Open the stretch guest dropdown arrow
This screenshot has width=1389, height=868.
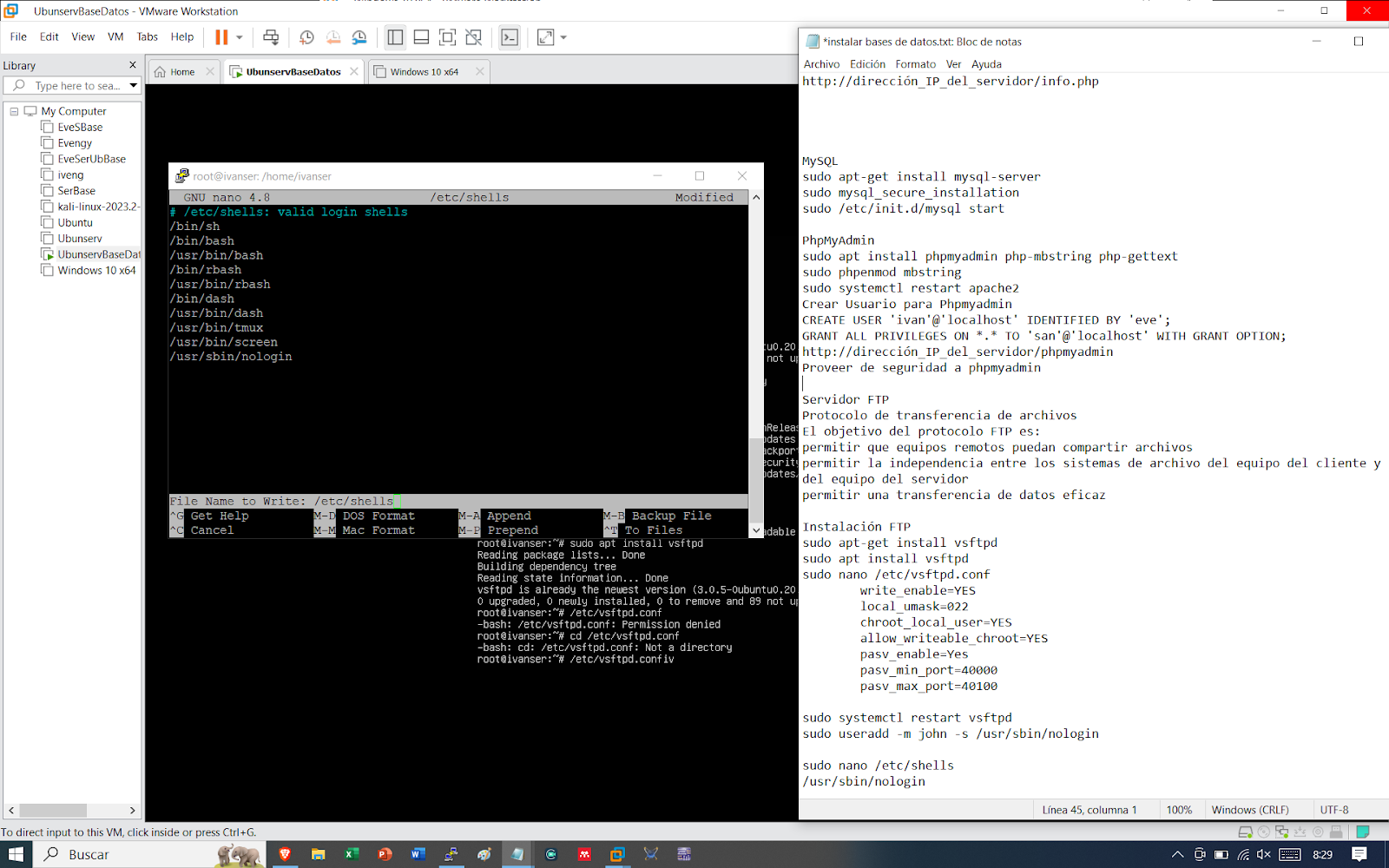coord(563,37)
